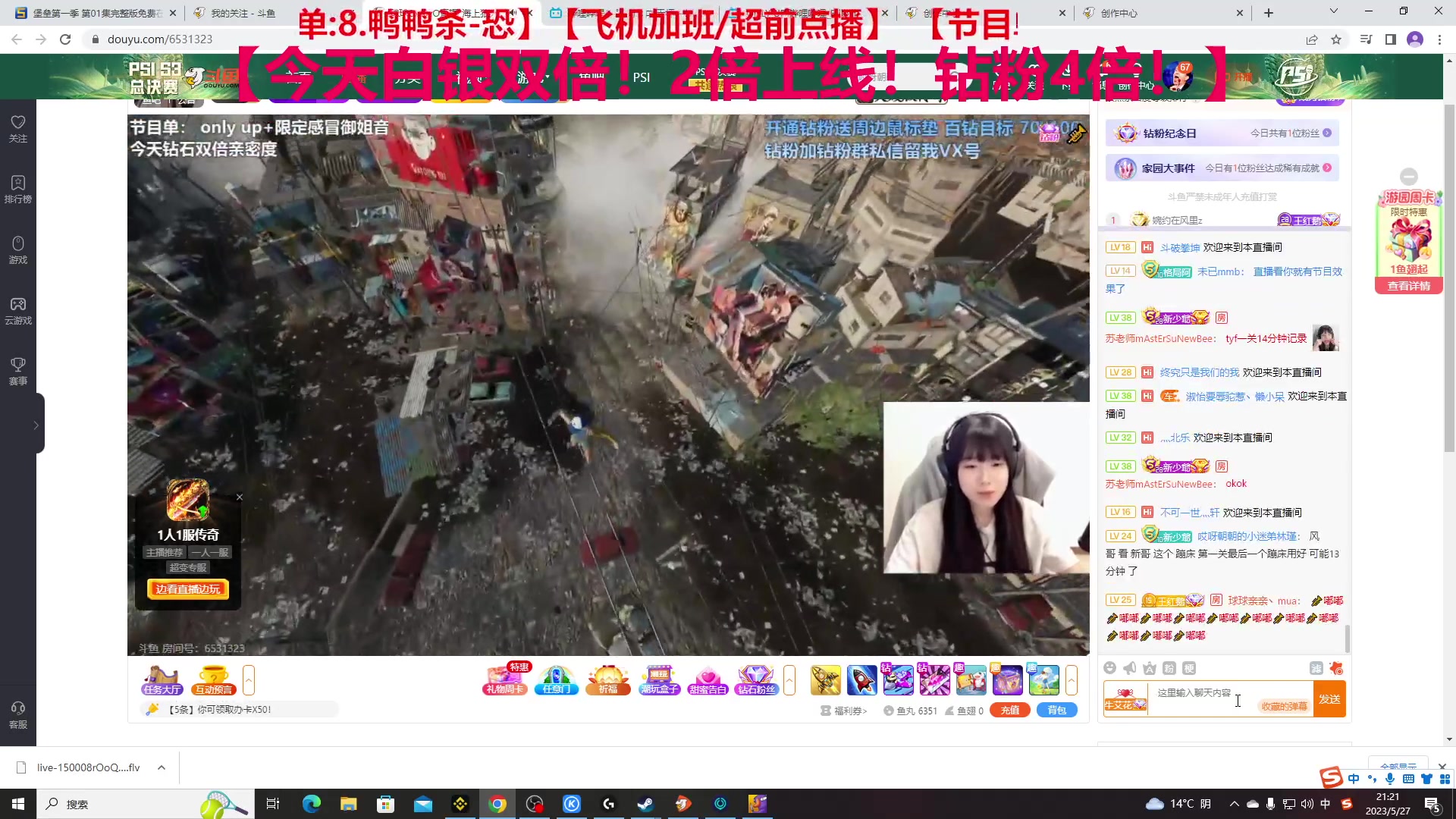Collapse the 游园周卡 widget with minus button
This screenshot has height=819, width=1456.
(x=1409, y=177)
